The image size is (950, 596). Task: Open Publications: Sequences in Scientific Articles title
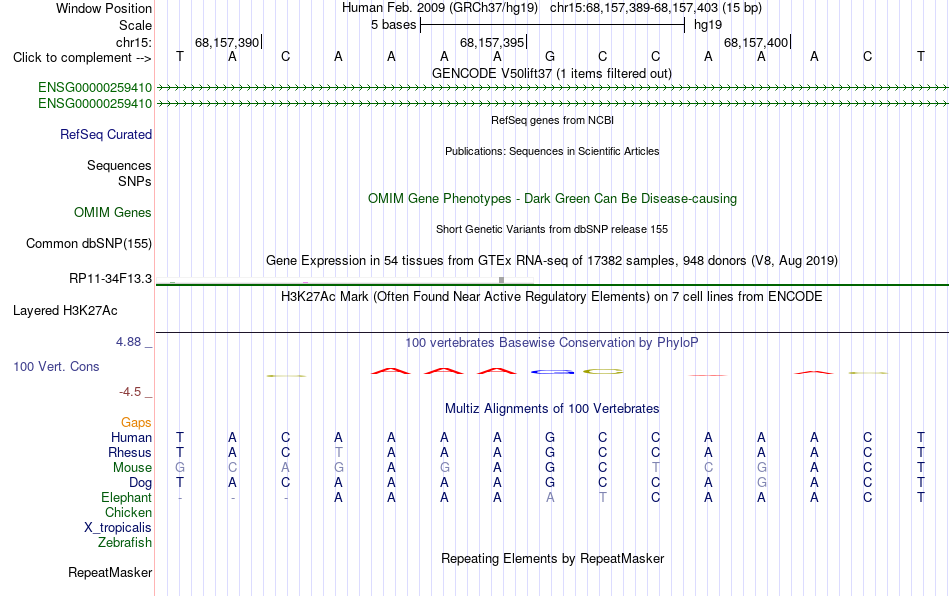552,151
